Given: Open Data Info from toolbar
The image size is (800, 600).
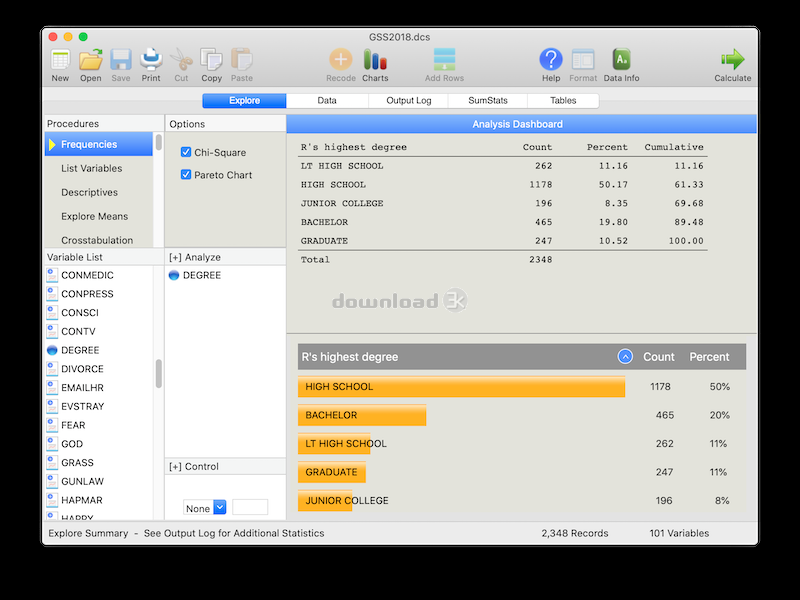Looking at the screenshot, I should coord(621,60).
